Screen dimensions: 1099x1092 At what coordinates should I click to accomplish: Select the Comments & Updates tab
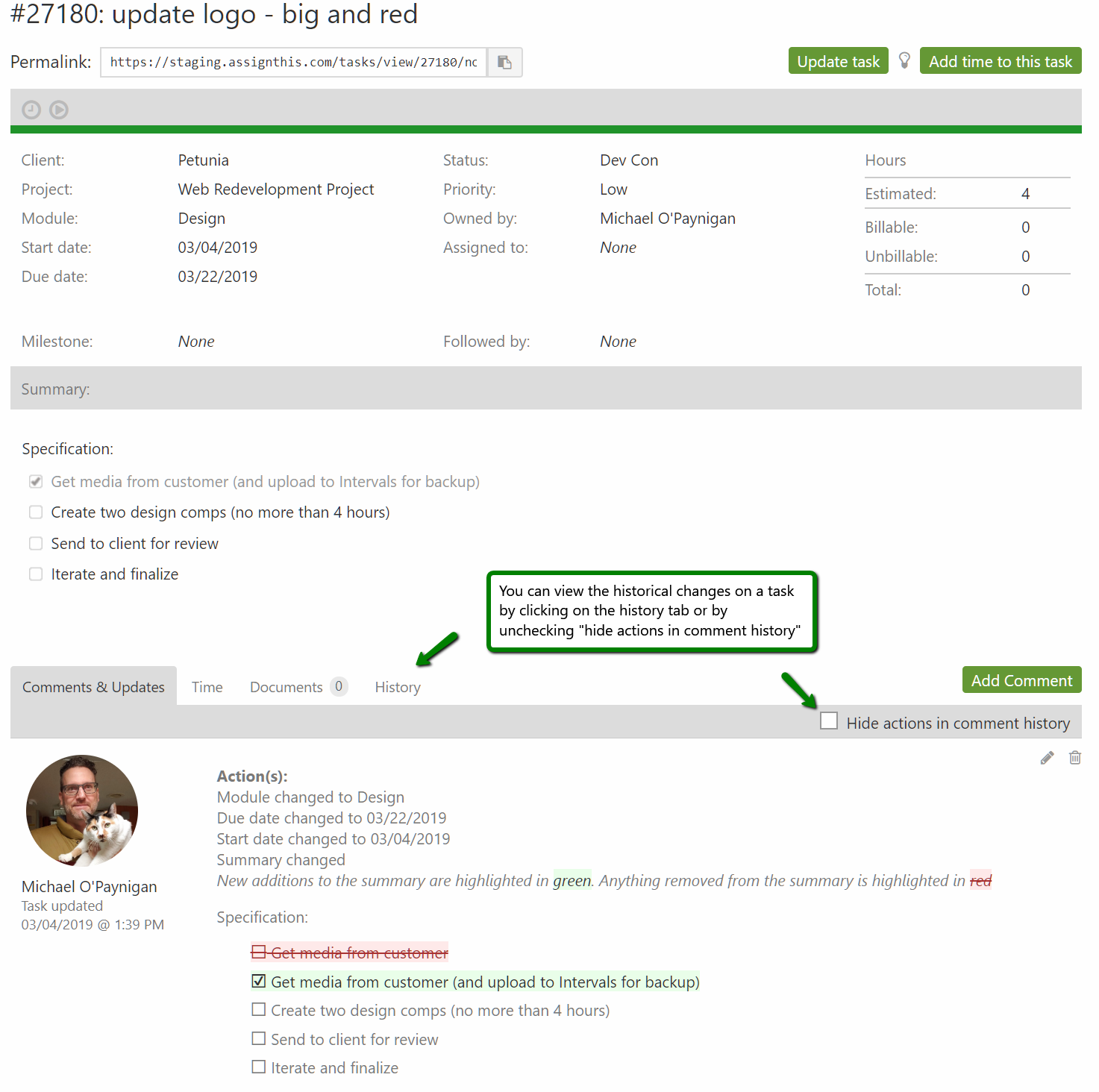click(x=93, y=687)
